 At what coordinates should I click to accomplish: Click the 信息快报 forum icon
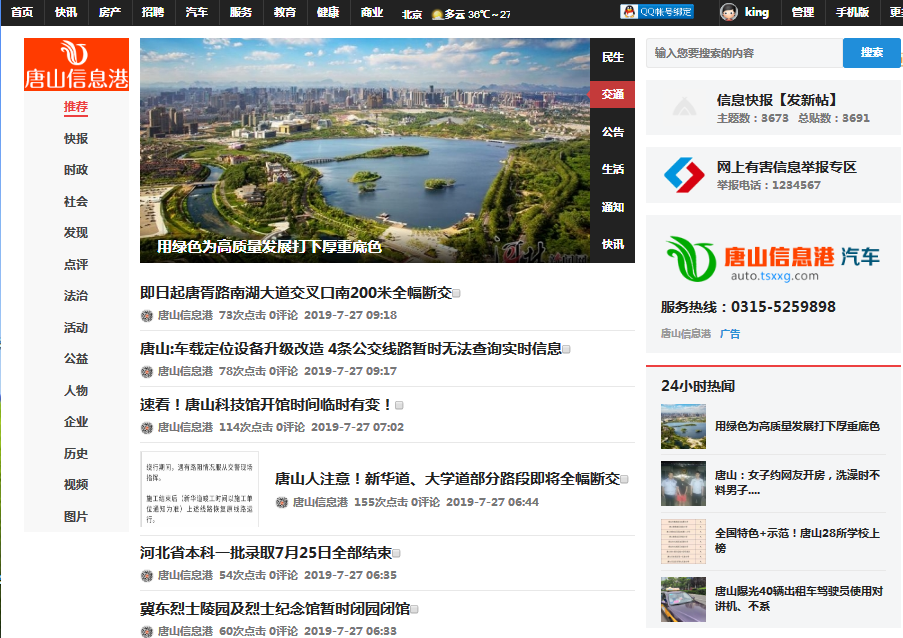(x=684, y=108)
